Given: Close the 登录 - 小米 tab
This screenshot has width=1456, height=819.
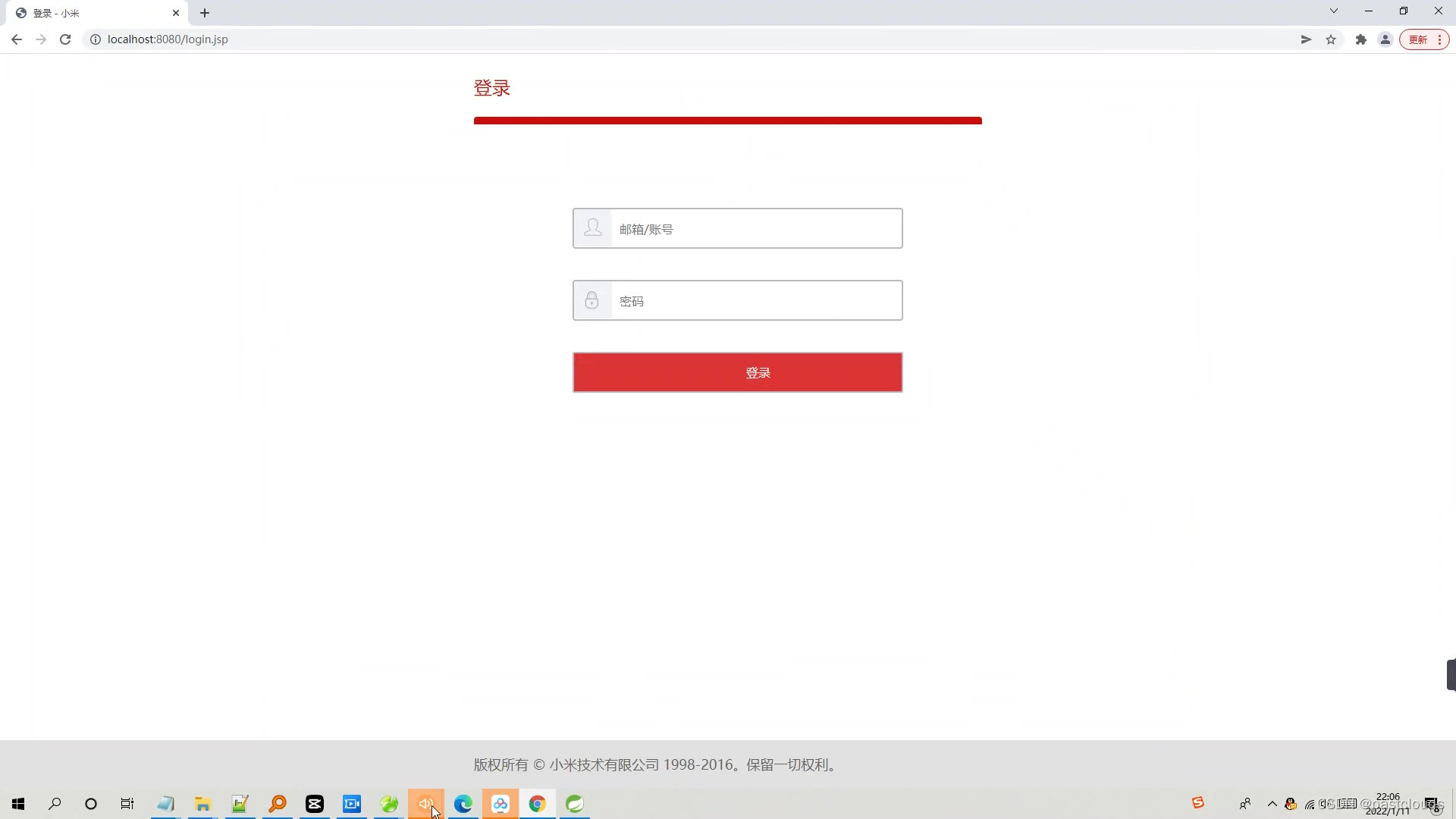Looking at the screenshot, I should tap(176, 13).
